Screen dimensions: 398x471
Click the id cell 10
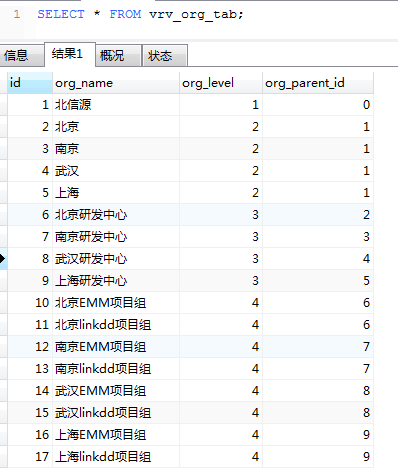coord(30,303)
